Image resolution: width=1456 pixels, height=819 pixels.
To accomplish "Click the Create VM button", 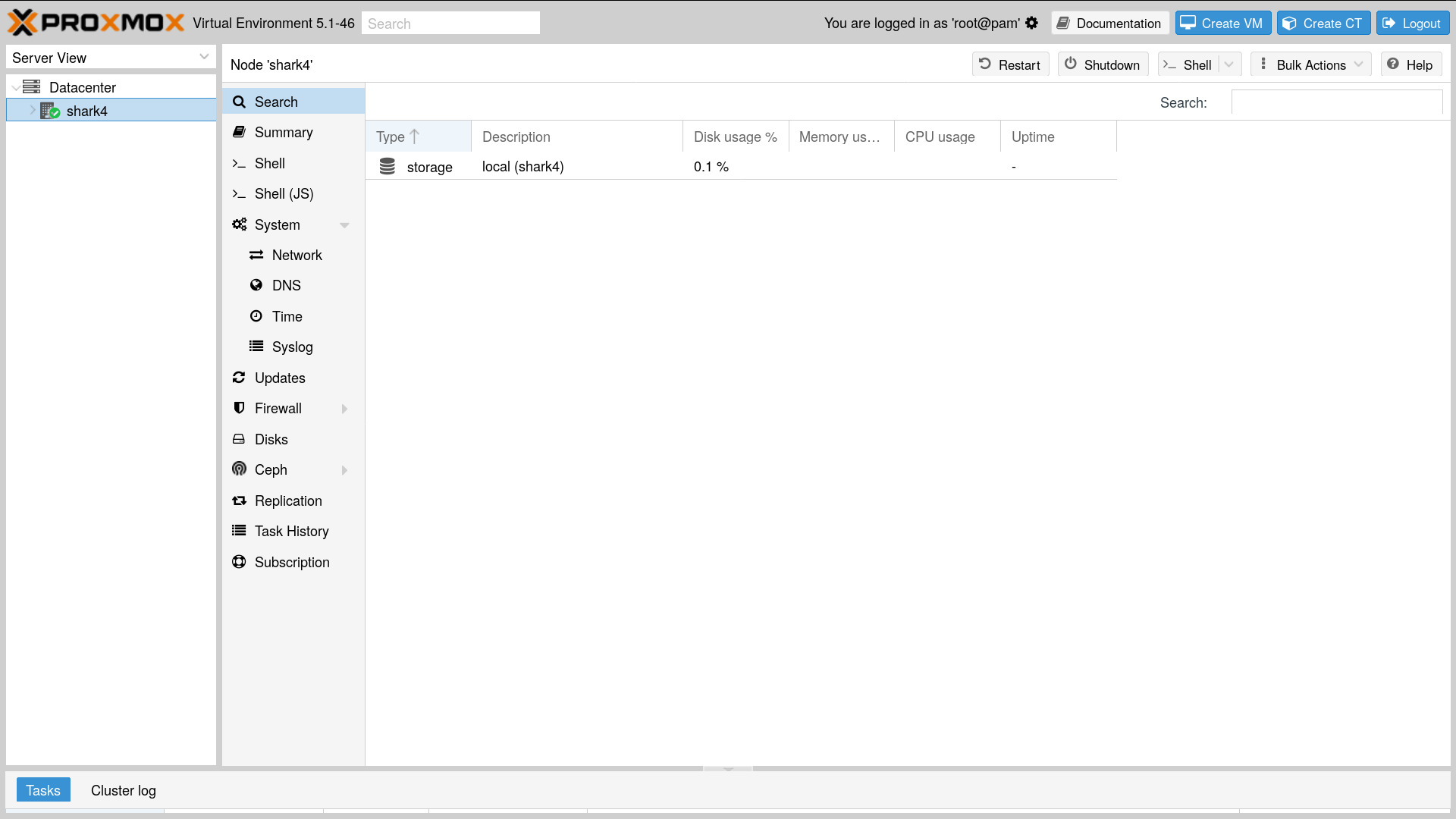I will pos(1222,23).
